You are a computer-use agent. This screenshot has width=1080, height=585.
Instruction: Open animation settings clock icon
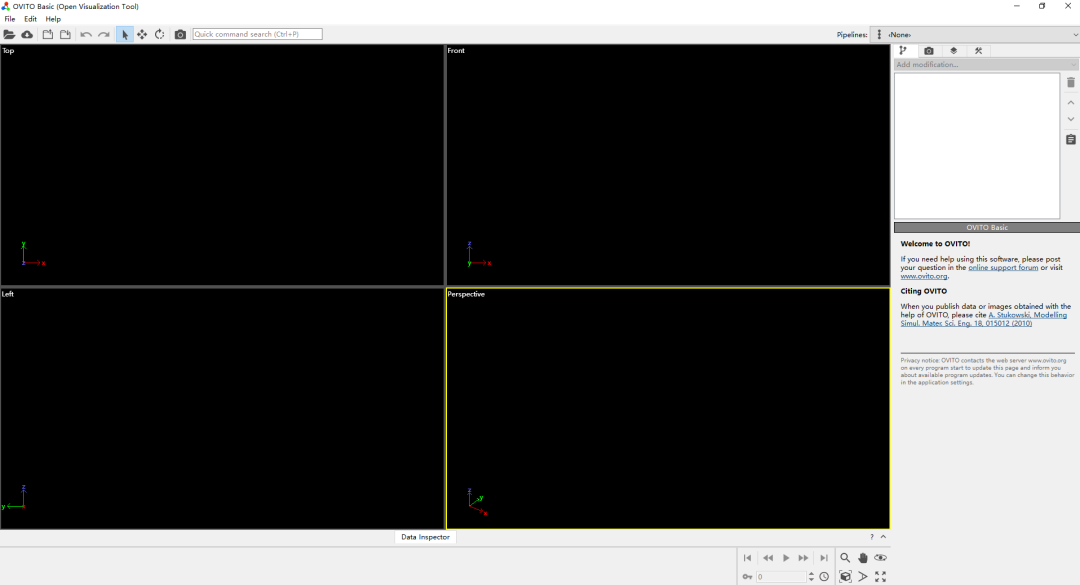(x=824, y=577)
